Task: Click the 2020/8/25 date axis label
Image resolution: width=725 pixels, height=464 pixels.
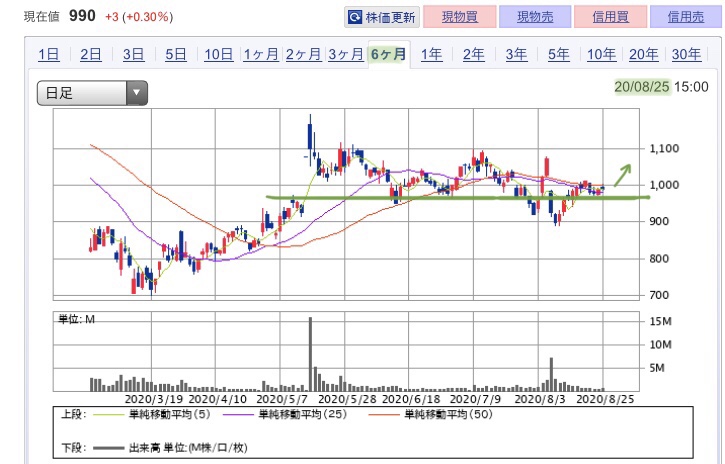Action: pos(605,399)
